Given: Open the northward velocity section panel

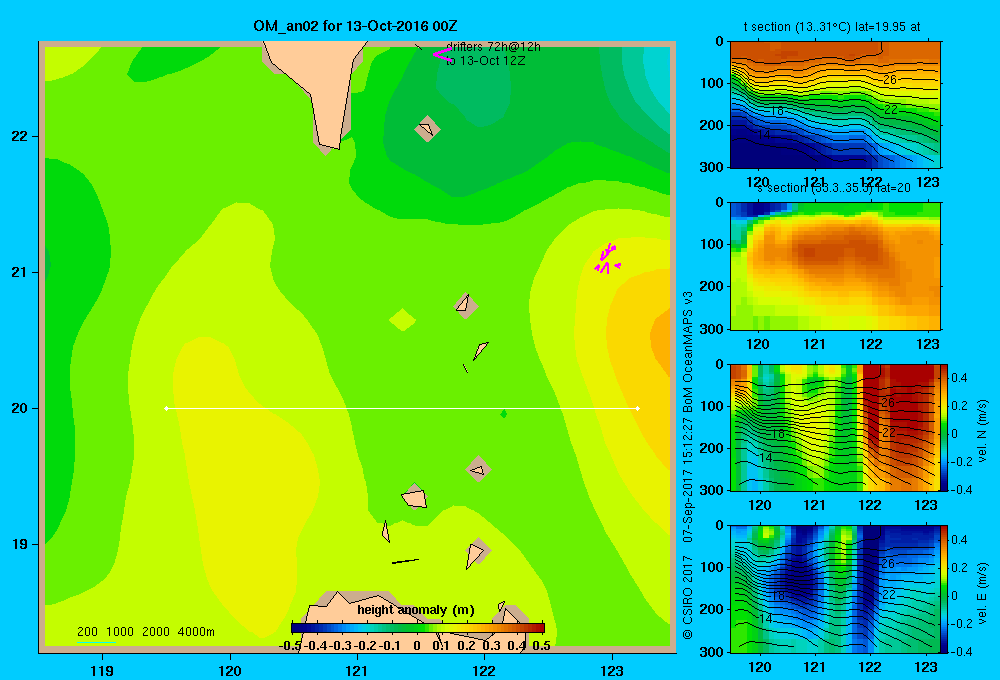Looking at the screenshot, I should 835,427.
